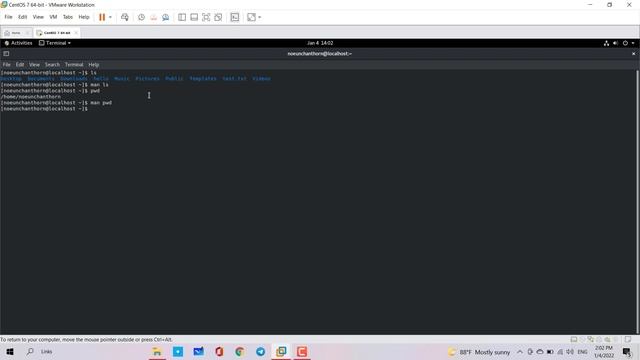The width and height of the screenshot is (640, 360).
Task: Click VMware Workstation taskbar icon
Action: coord(281,351)
